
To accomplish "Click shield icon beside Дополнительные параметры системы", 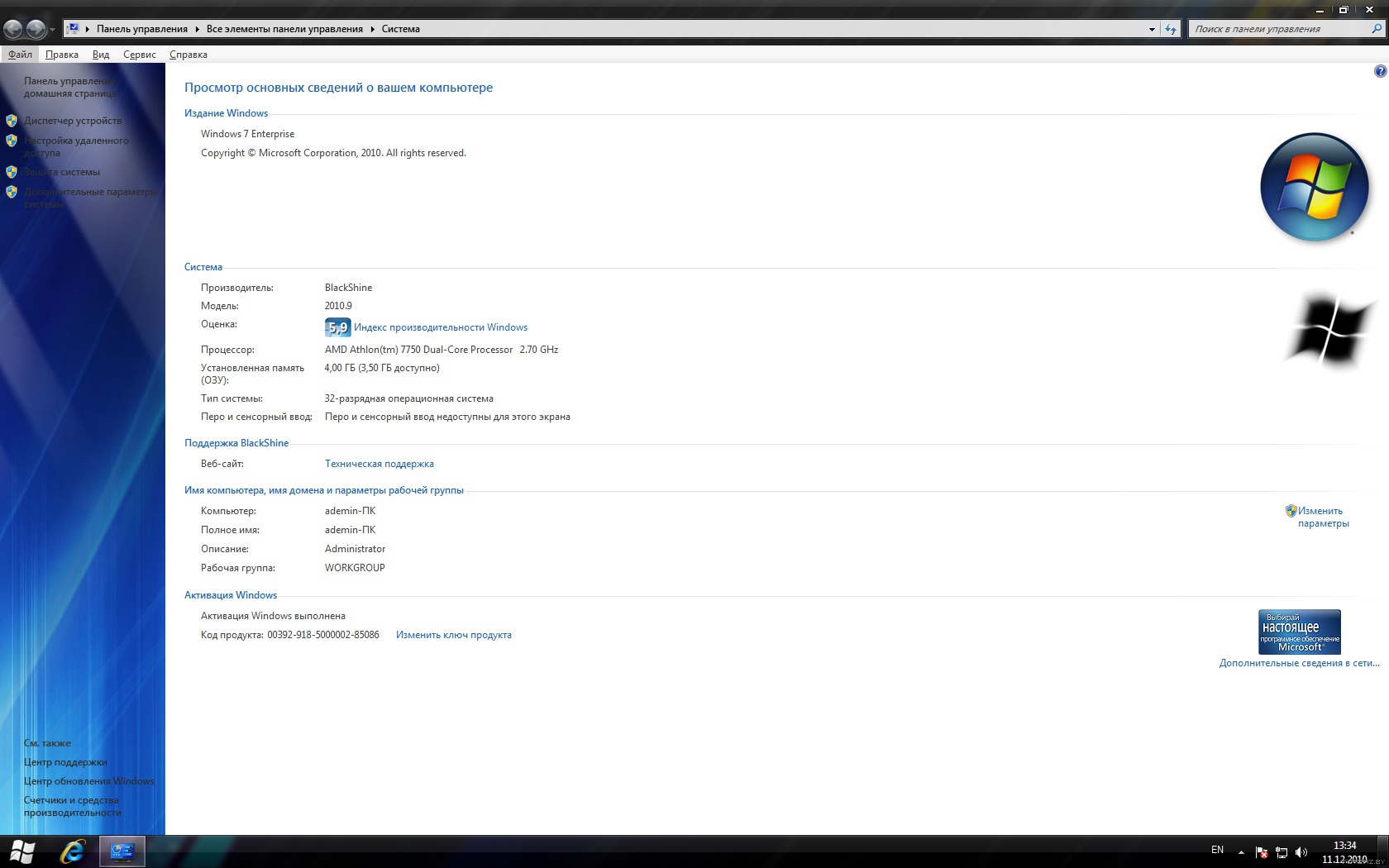I will 12,192.
